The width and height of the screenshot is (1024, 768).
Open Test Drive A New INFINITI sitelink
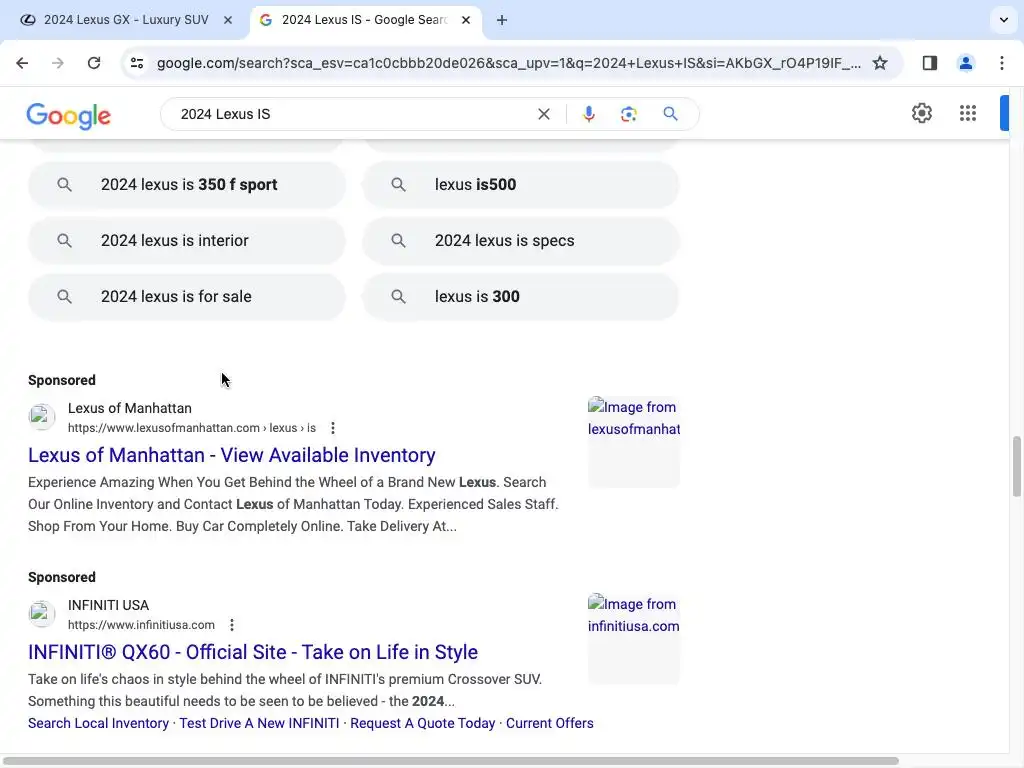coord(259,724)
